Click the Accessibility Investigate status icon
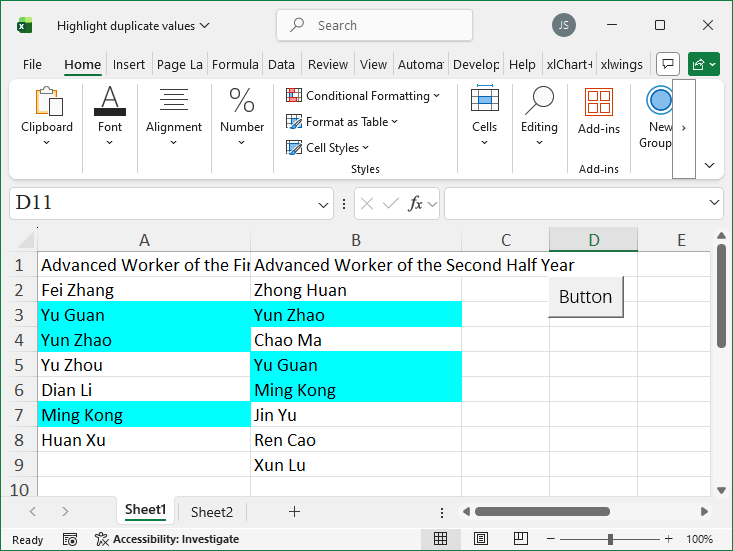This screenshot has width=733, height=551. 101,539
